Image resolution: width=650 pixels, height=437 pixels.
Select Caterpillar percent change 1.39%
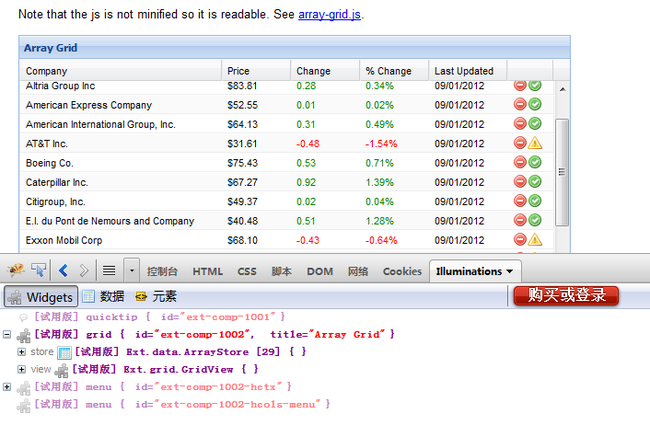point(379,182)
